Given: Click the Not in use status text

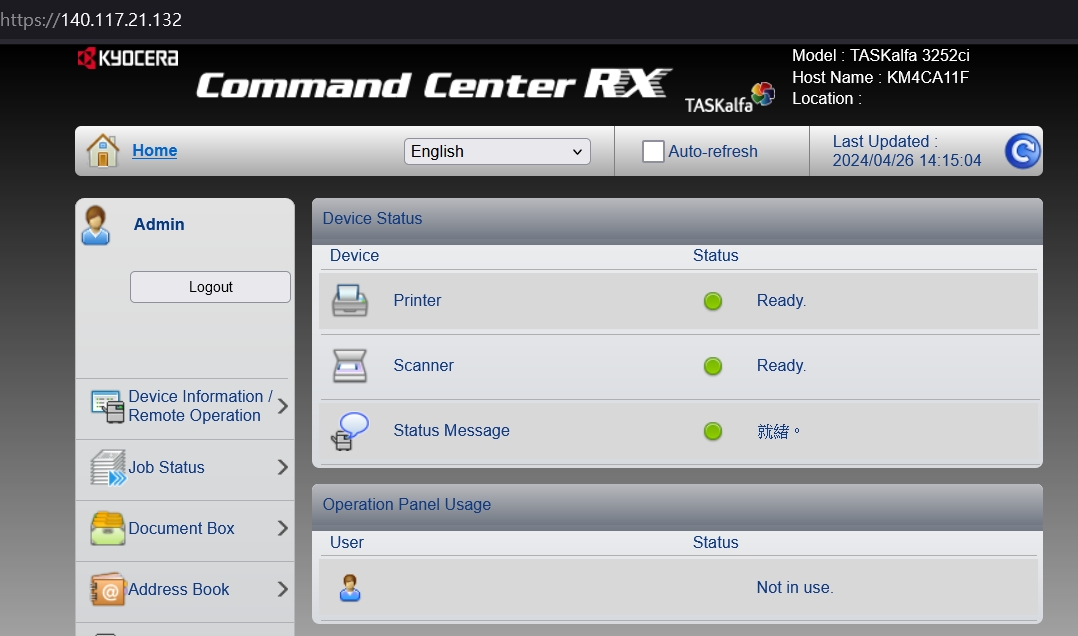Looking at the screenshot, I should [x=795, y=587].
